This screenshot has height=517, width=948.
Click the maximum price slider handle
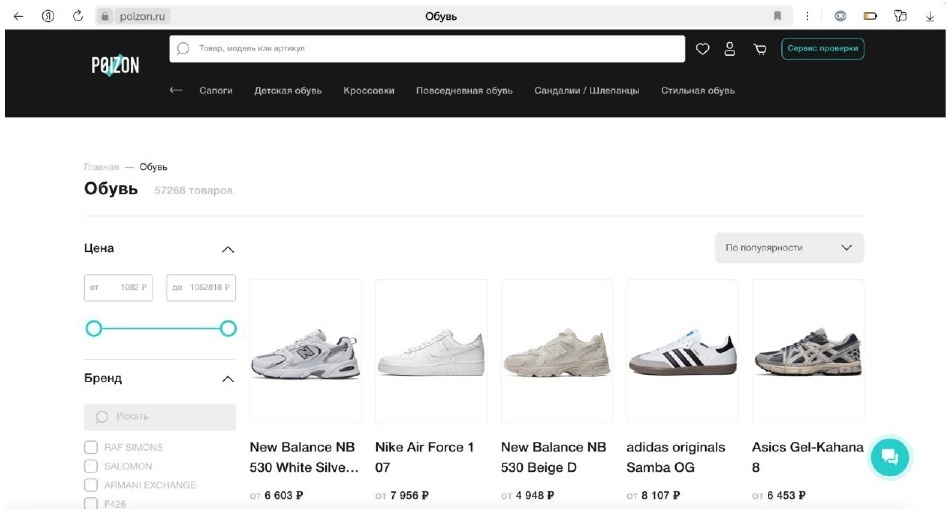coord(228,329)
